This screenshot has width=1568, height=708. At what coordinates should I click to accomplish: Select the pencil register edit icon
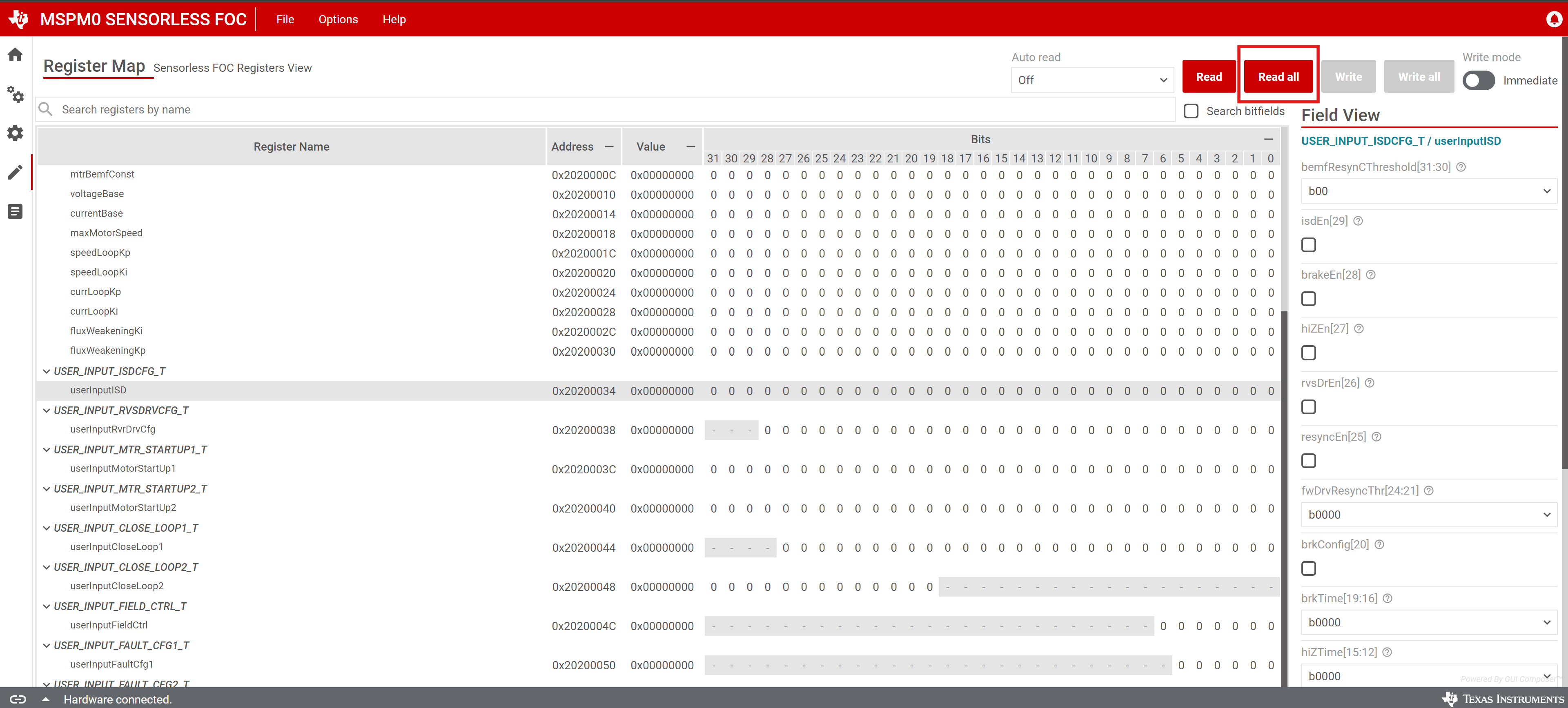(x=15, y=172)
